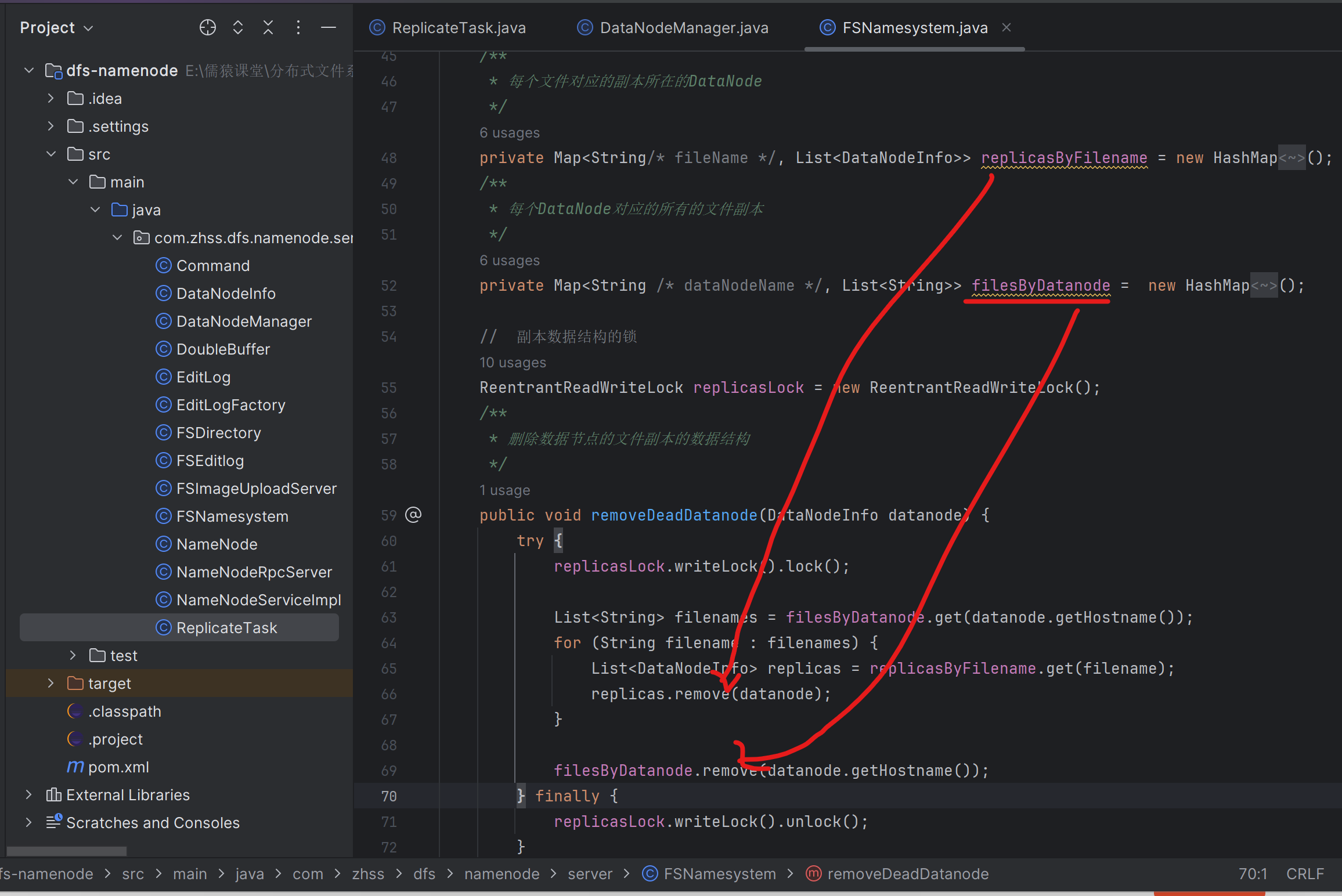Click the folded <~> in filesByDatanode HashMap

(x=1264, y=286)
